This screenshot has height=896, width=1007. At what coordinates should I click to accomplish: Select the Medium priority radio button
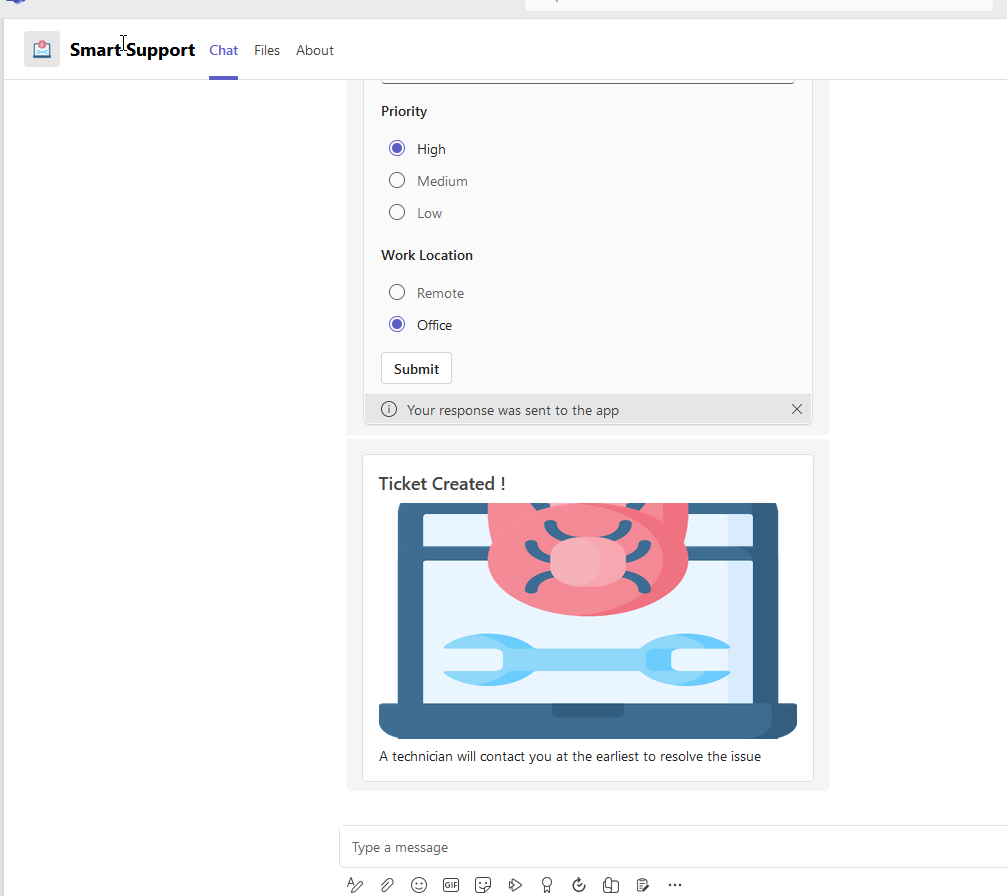coord(397,180)
